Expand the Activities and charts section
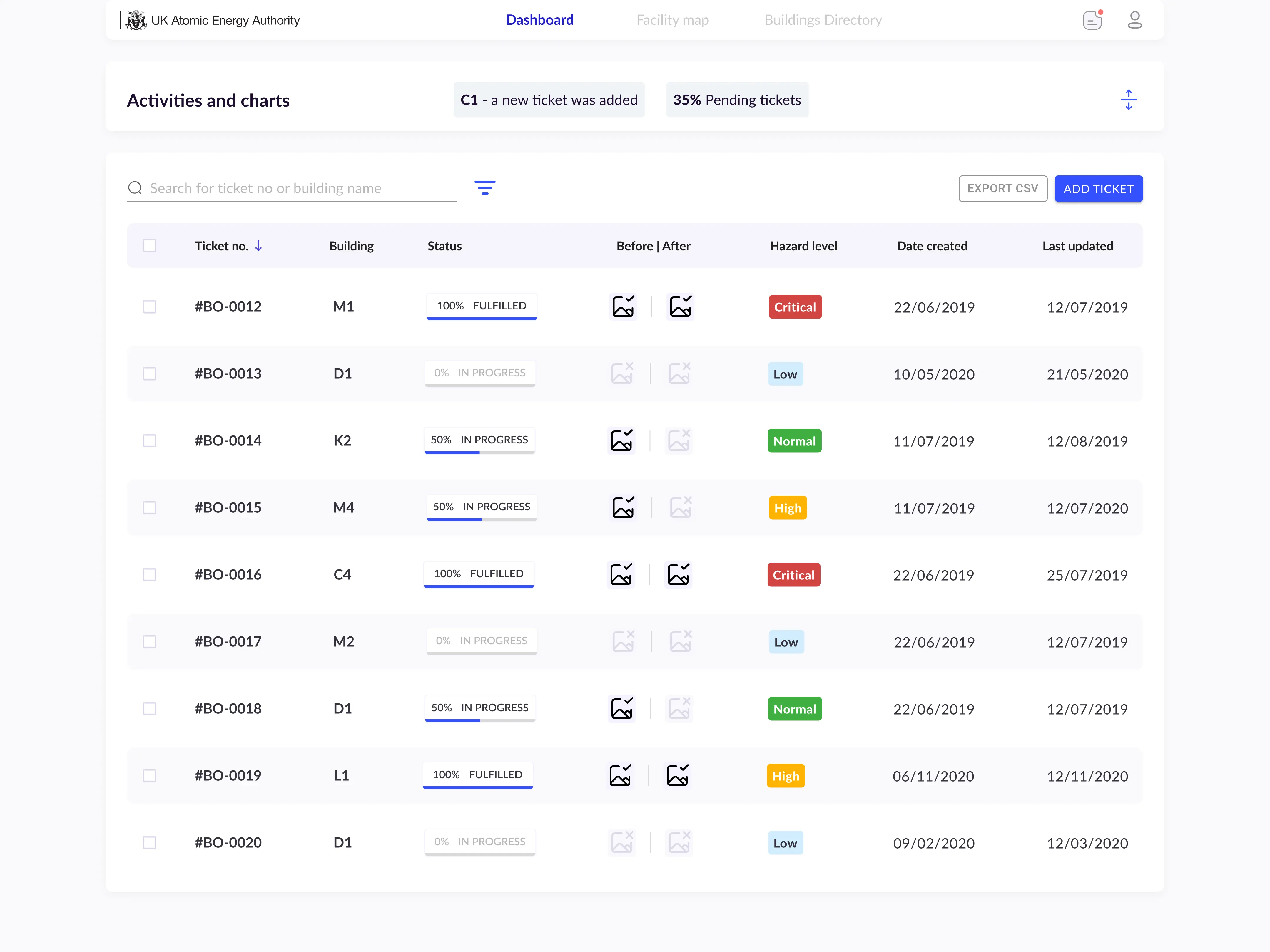Screen dimensions: 1270x952 tap(1129, 99)
